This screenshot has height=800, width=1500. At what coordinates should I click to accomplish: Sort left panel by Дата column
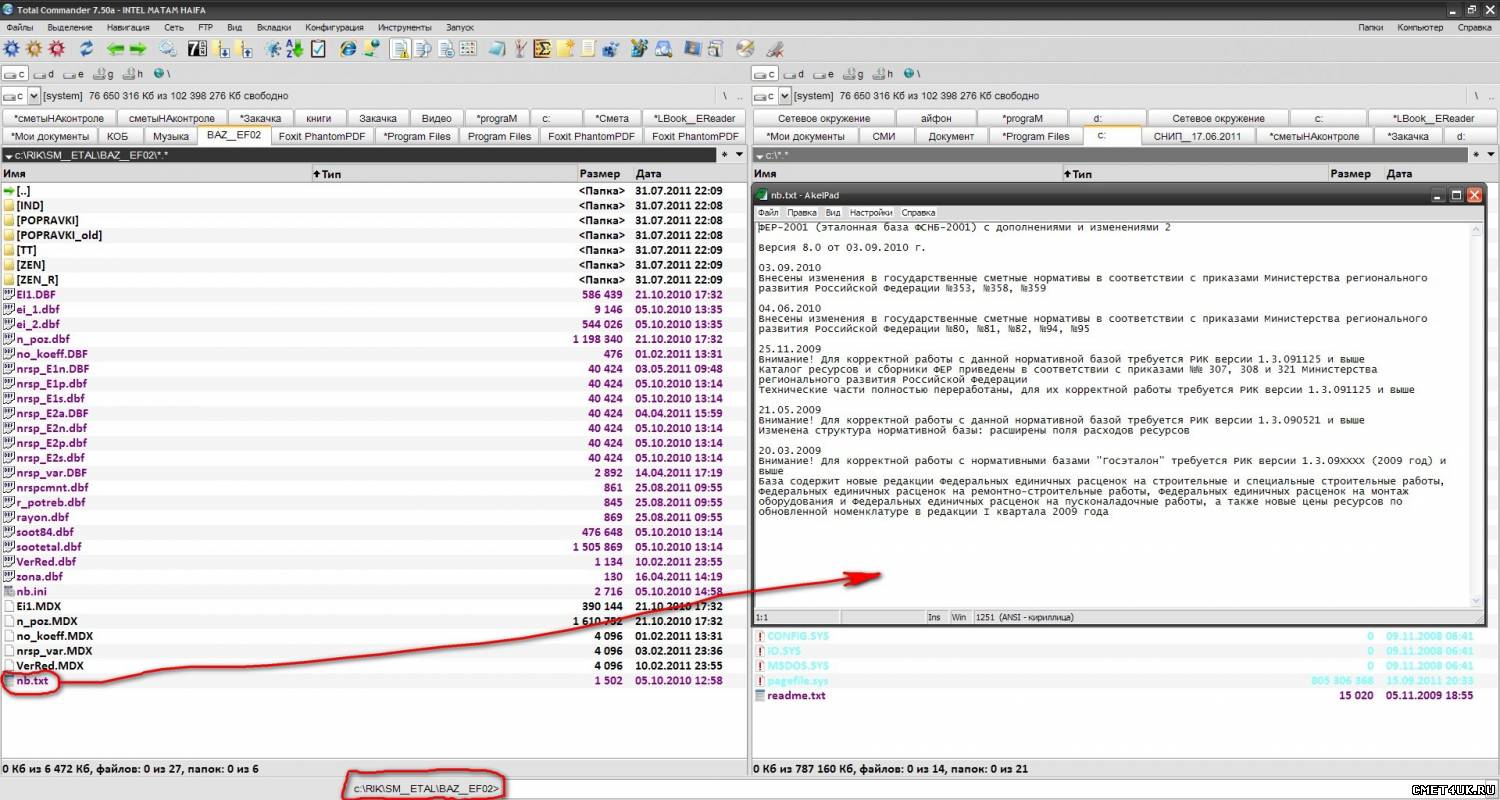point(648,174)
